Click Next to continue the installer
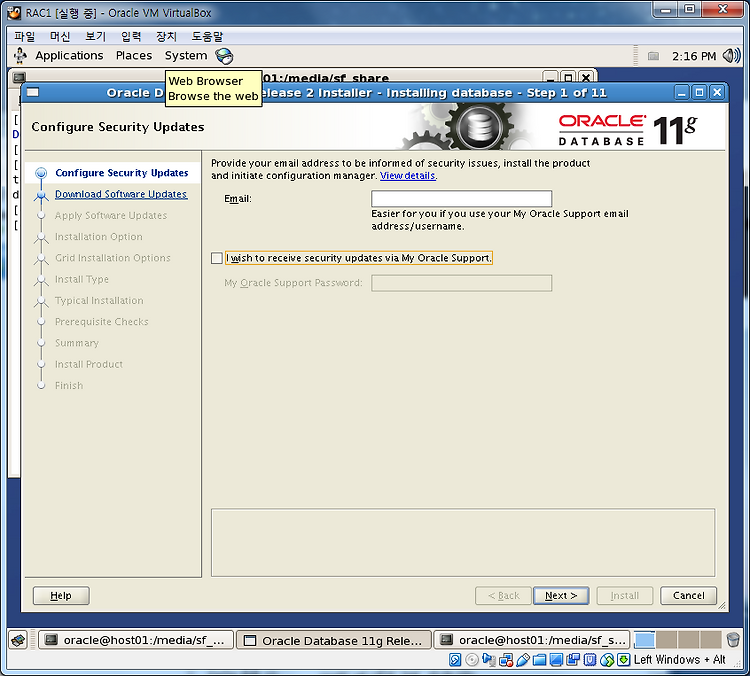This screenshot has width=750, height=676. 561,596
